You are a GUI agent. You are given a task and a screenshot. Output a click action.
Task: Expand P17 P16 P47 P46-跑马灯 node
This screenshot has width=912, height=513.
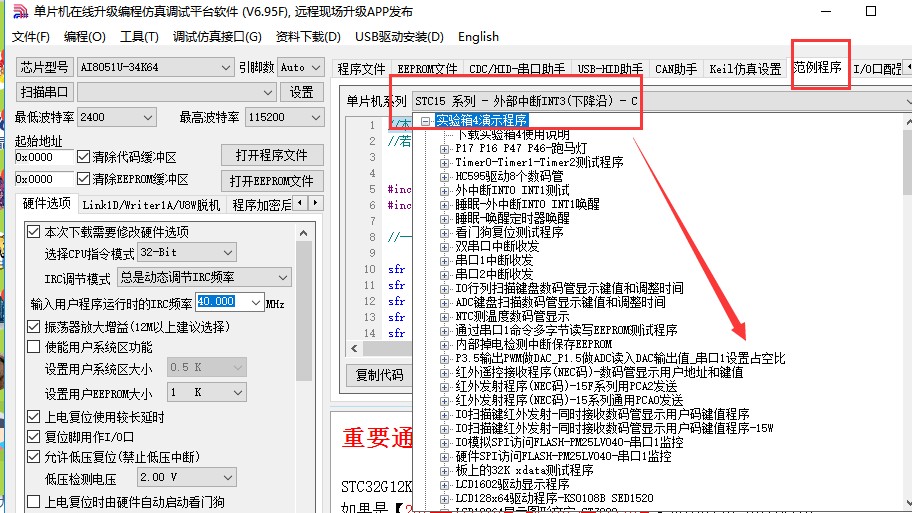point(444,149)
